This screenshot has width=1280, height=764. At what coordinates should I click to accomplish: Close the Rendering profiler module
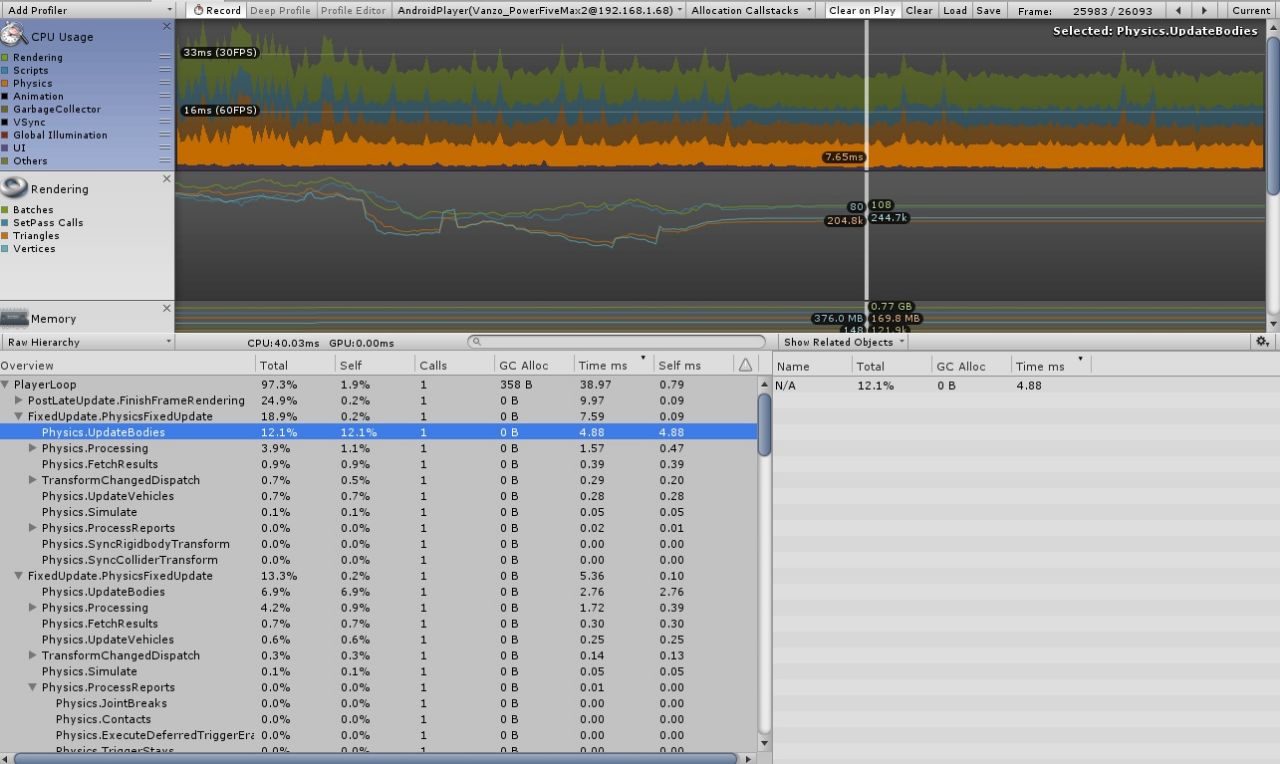(166, 178)
